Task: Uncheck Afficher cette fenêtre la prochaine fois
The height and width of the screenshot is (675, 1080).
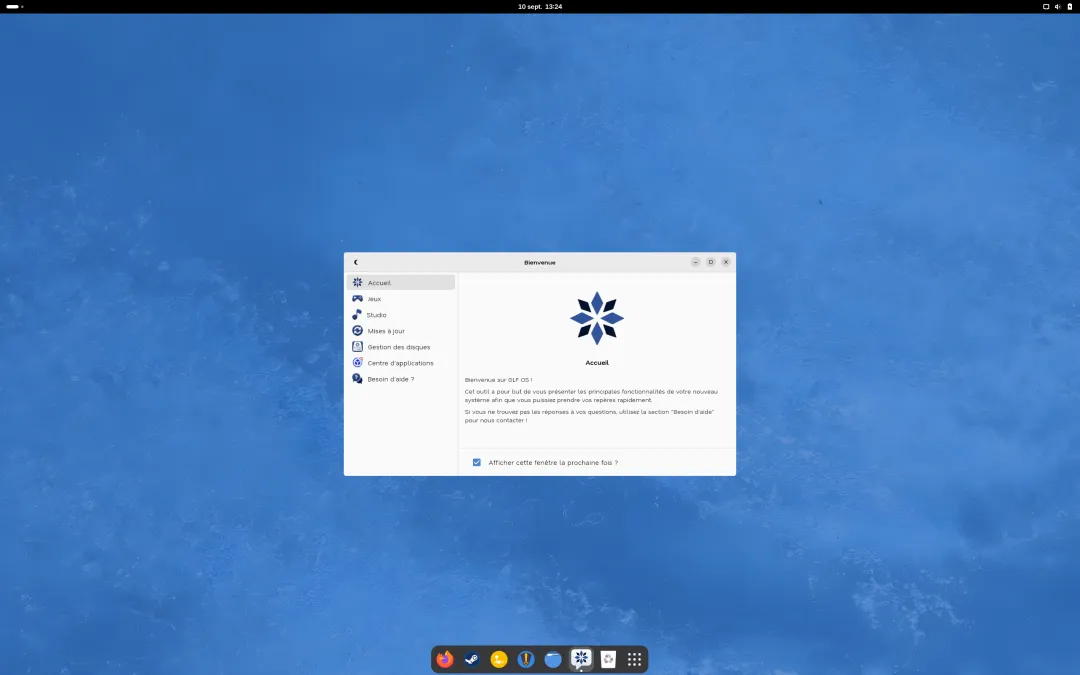Action: (477, 462)
